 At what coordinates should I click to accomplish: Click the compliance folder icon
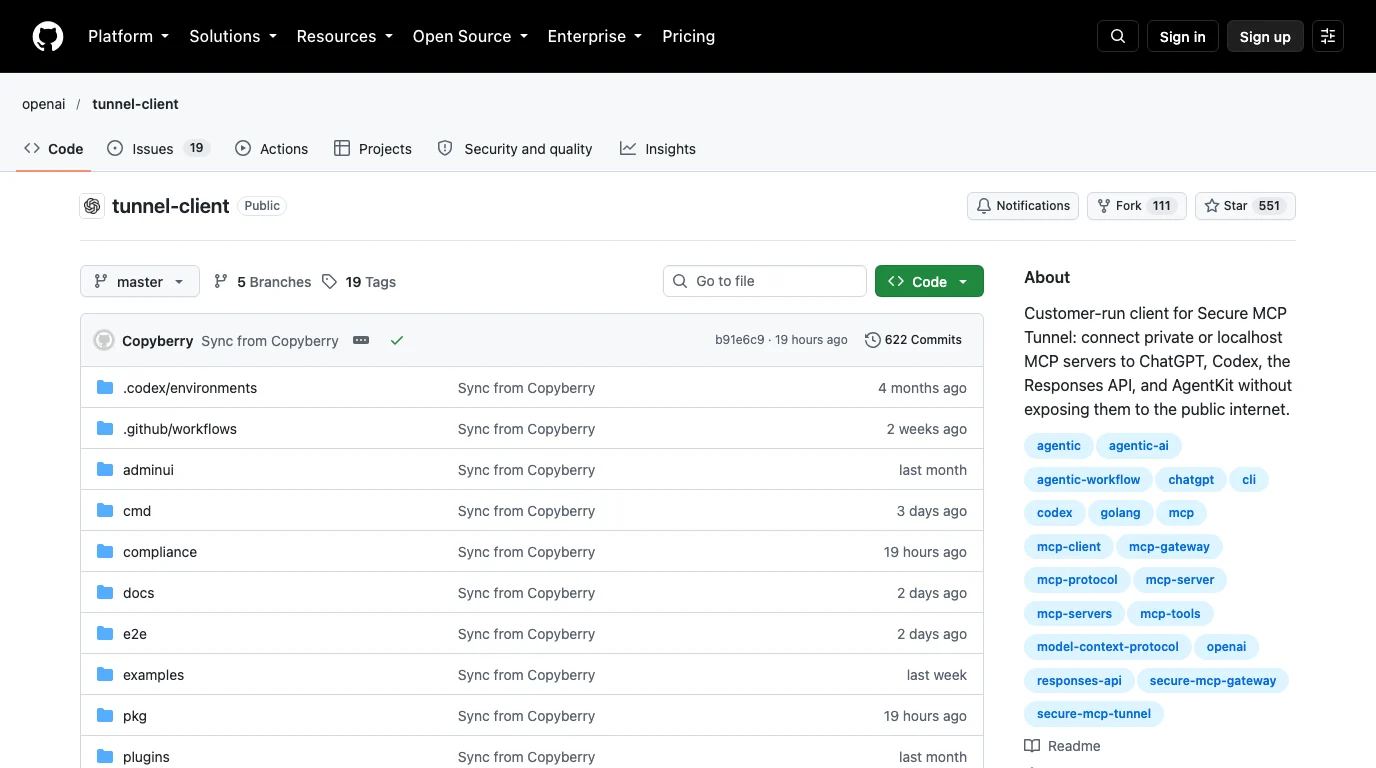point(105,552)
